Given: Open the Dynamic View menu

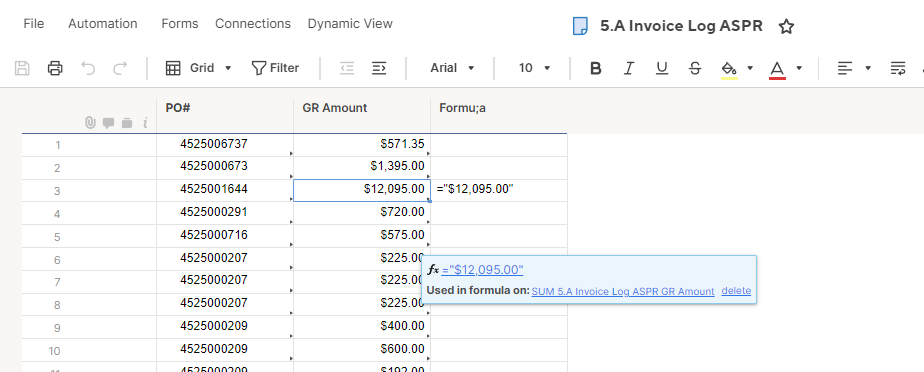Looking at the screenshot, I should pyautogui.click(x=350, y=24).
